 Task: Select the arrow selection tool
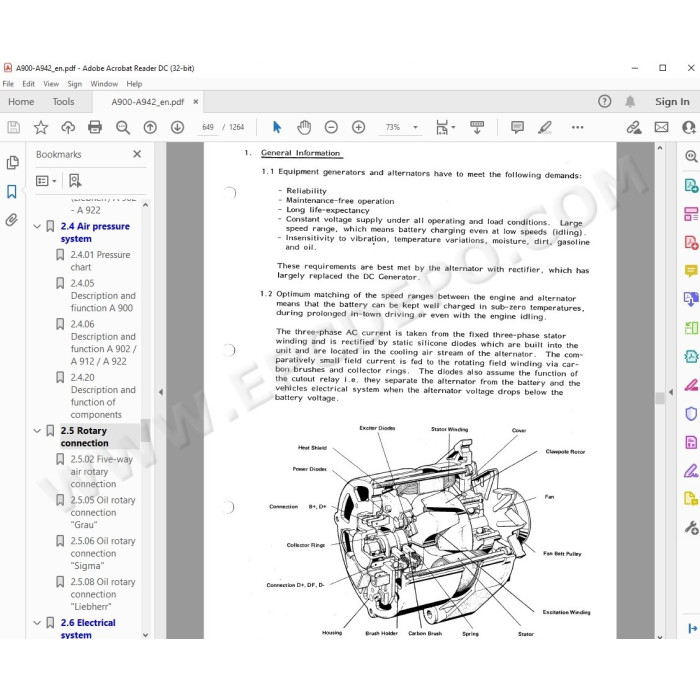point(277,127)
